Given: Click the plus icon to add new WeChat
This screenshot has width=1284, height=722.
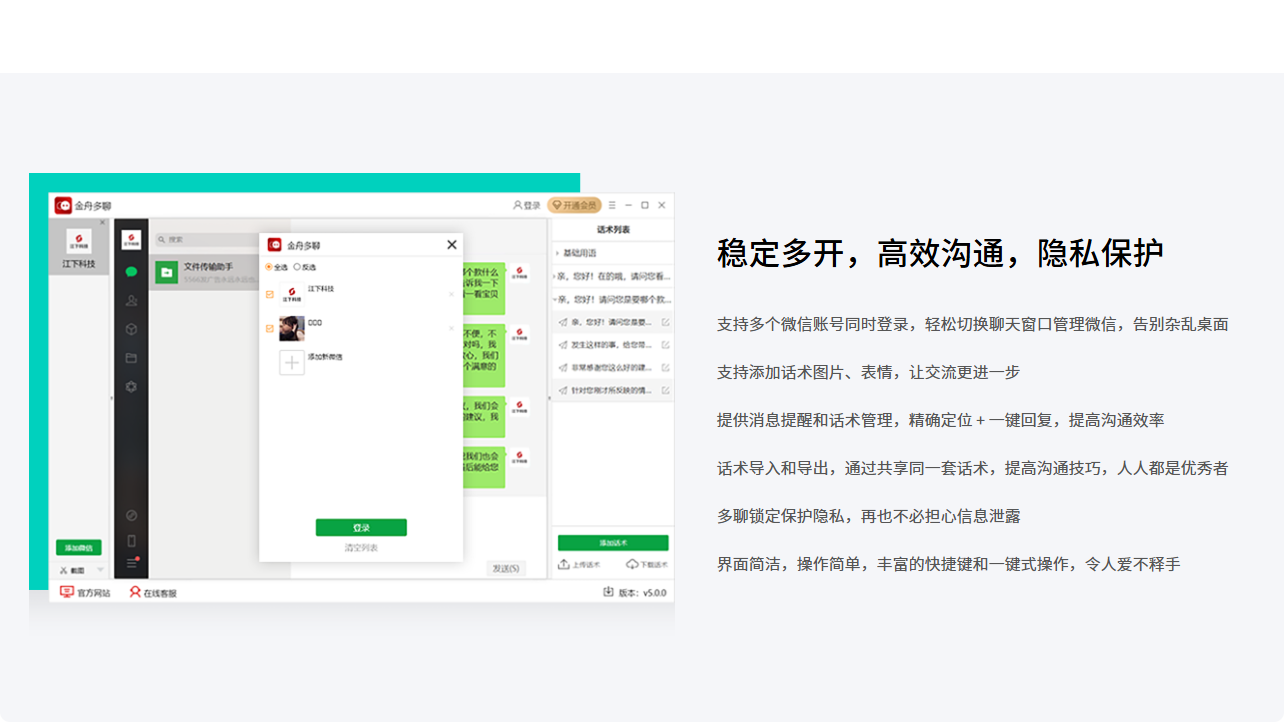Looking at the screenshot, I should point(291,362).
